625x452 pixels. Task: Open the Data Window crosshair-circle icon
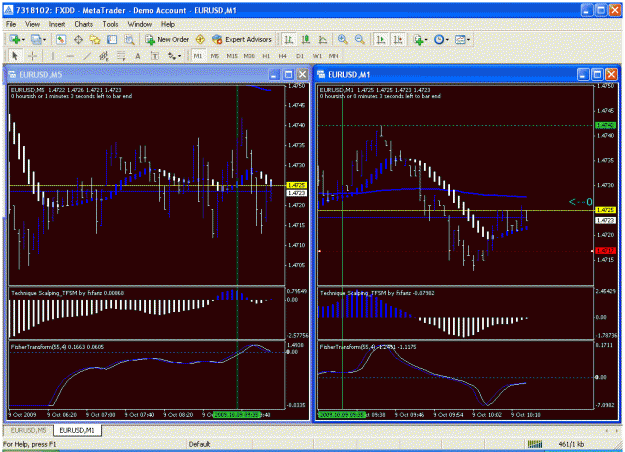point(79,39)
